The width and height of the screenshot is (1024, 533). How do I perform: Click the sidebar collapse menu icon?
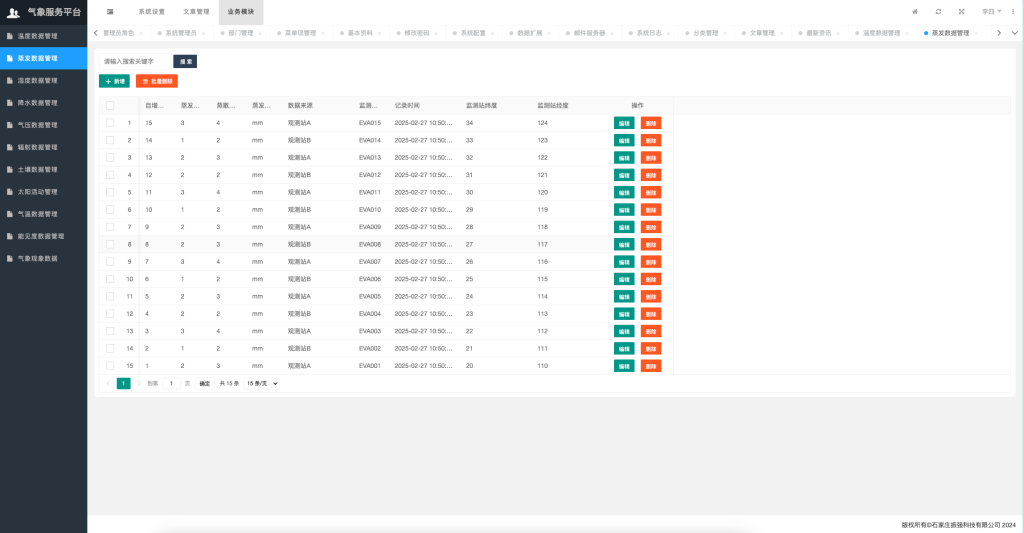coord(110,11)
